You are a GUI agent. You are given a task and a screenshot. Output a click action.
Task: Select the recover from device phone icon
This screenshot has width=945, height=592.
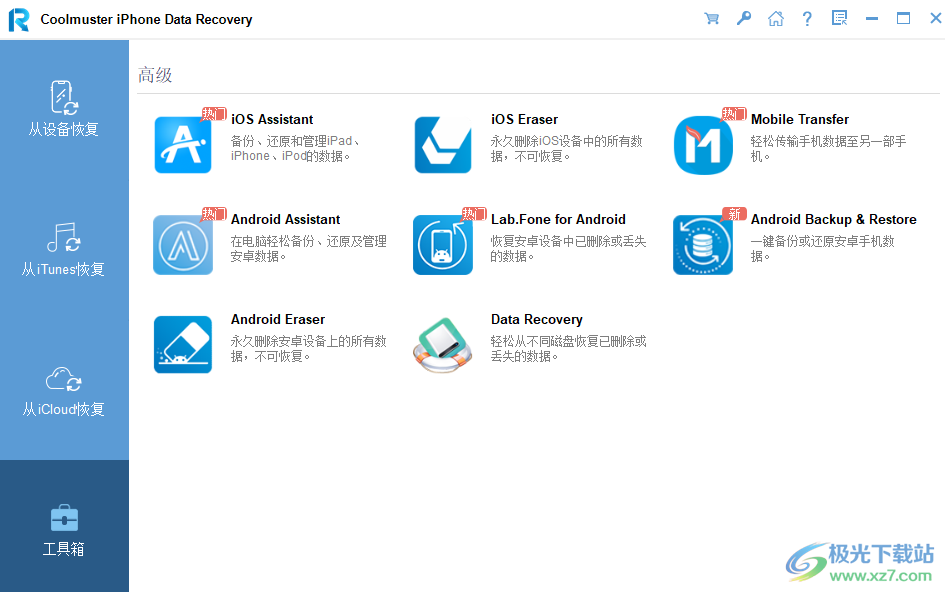(64, 97)
